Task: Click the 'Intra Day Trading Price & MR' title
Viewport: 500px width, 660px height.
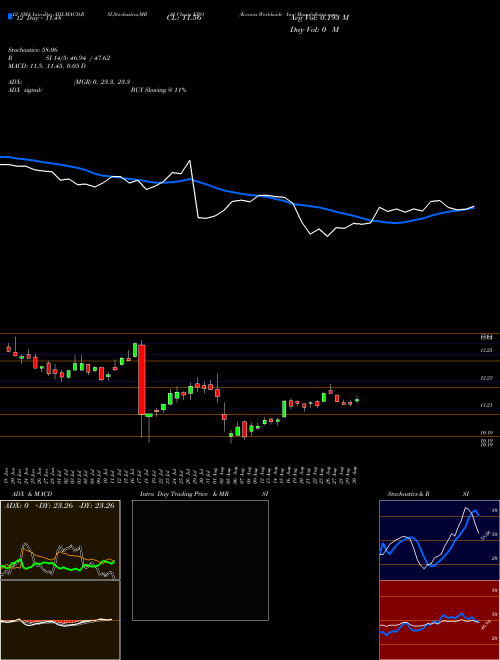Action: [x=184, y=494]
